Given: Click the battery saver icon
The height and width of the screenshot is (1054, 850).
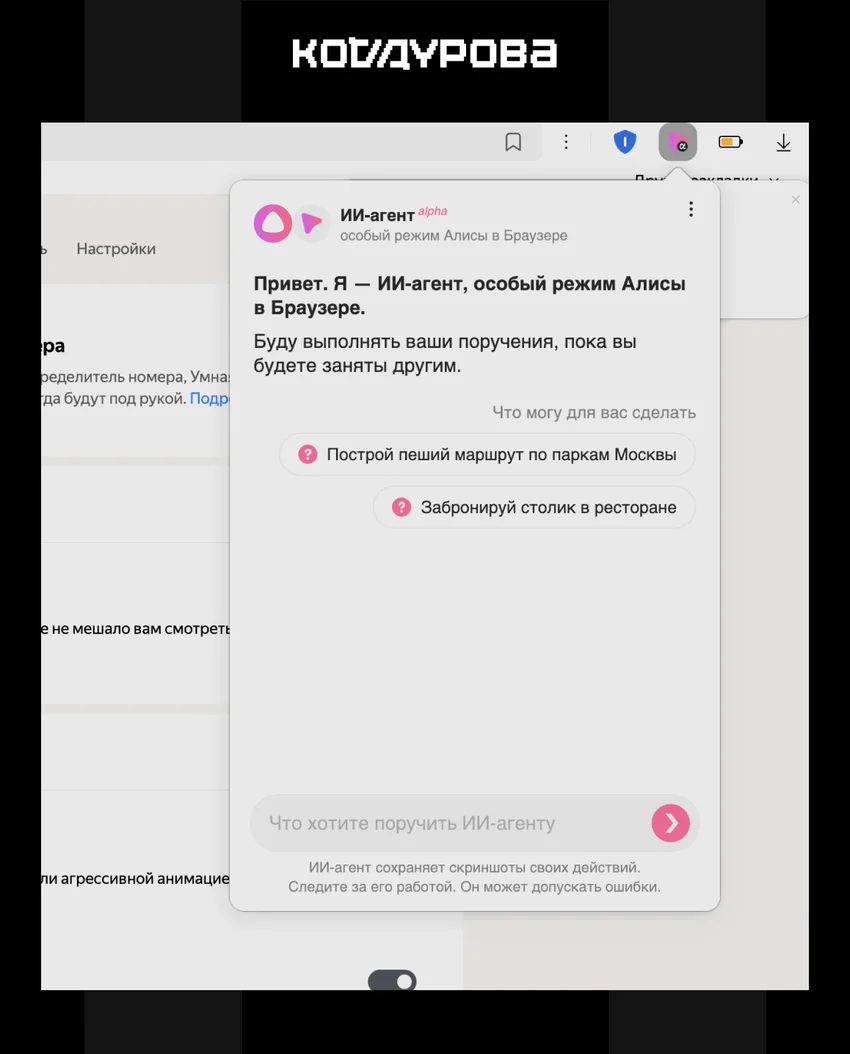Looking at the screenshot, I should coord(730,142).
